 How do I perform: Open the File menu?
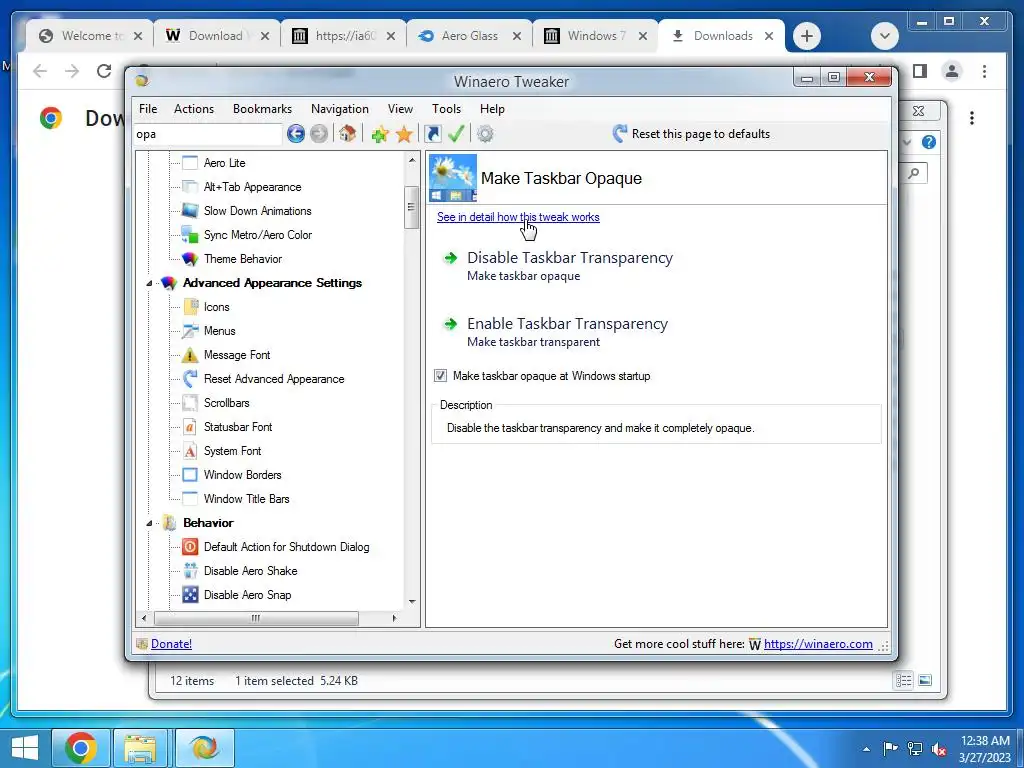tap(148, 109)
